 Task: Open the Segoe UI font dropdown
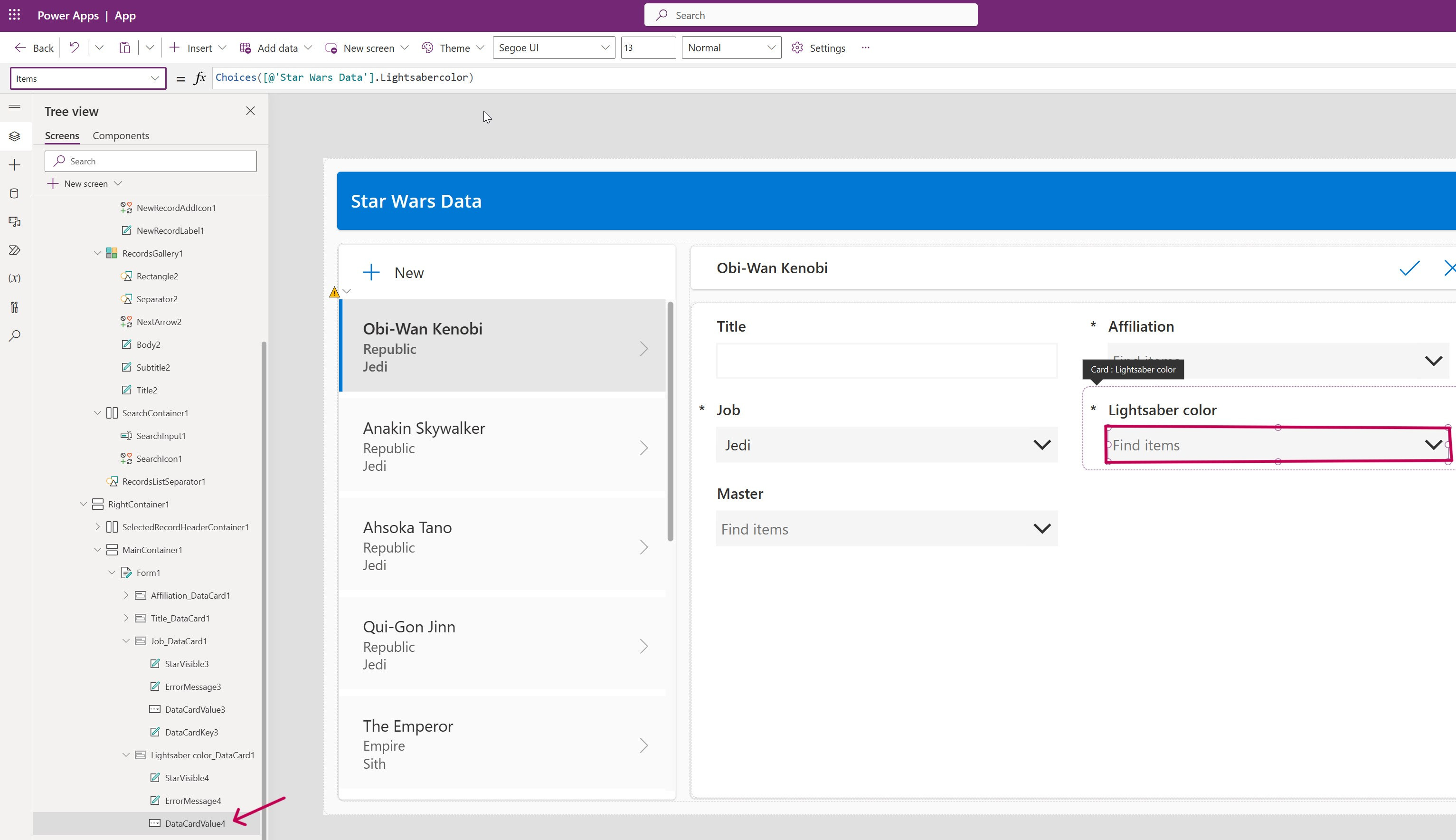tap(553, 48)
